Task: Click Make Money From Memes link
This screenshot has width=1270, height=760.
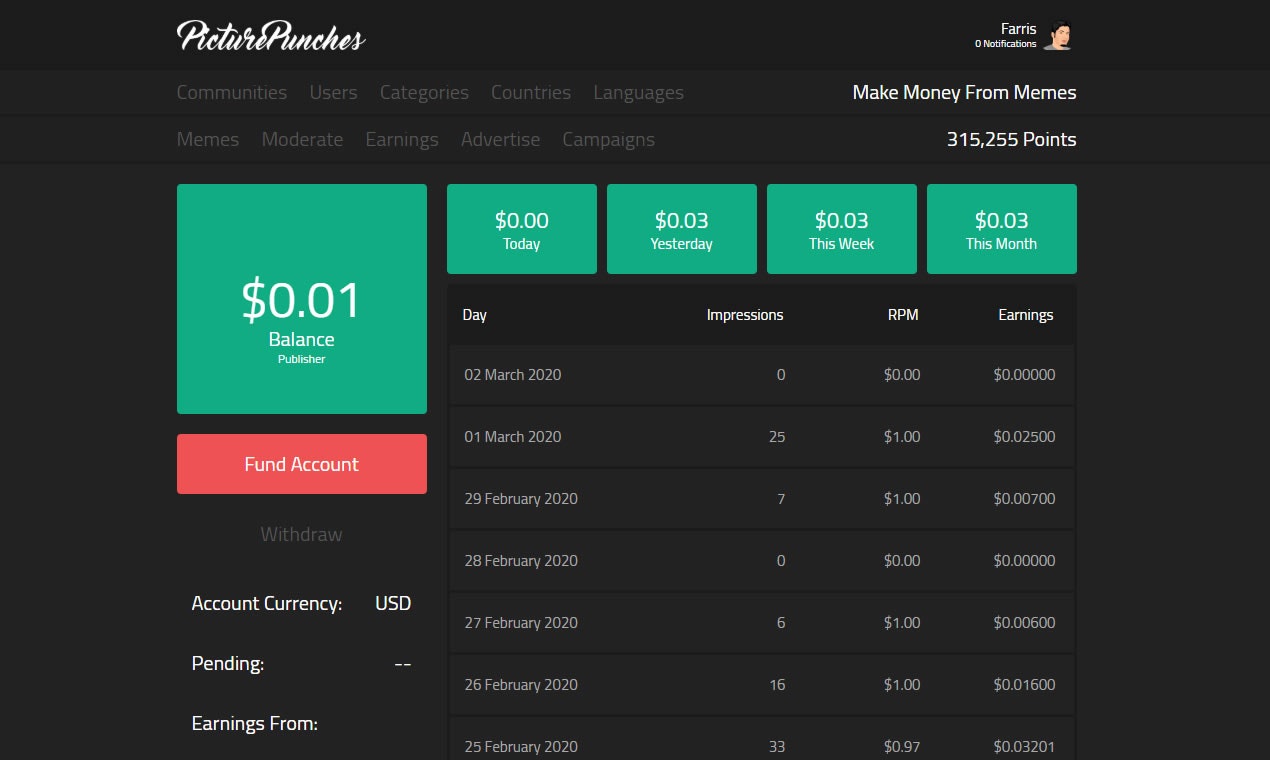Action: 964,92
